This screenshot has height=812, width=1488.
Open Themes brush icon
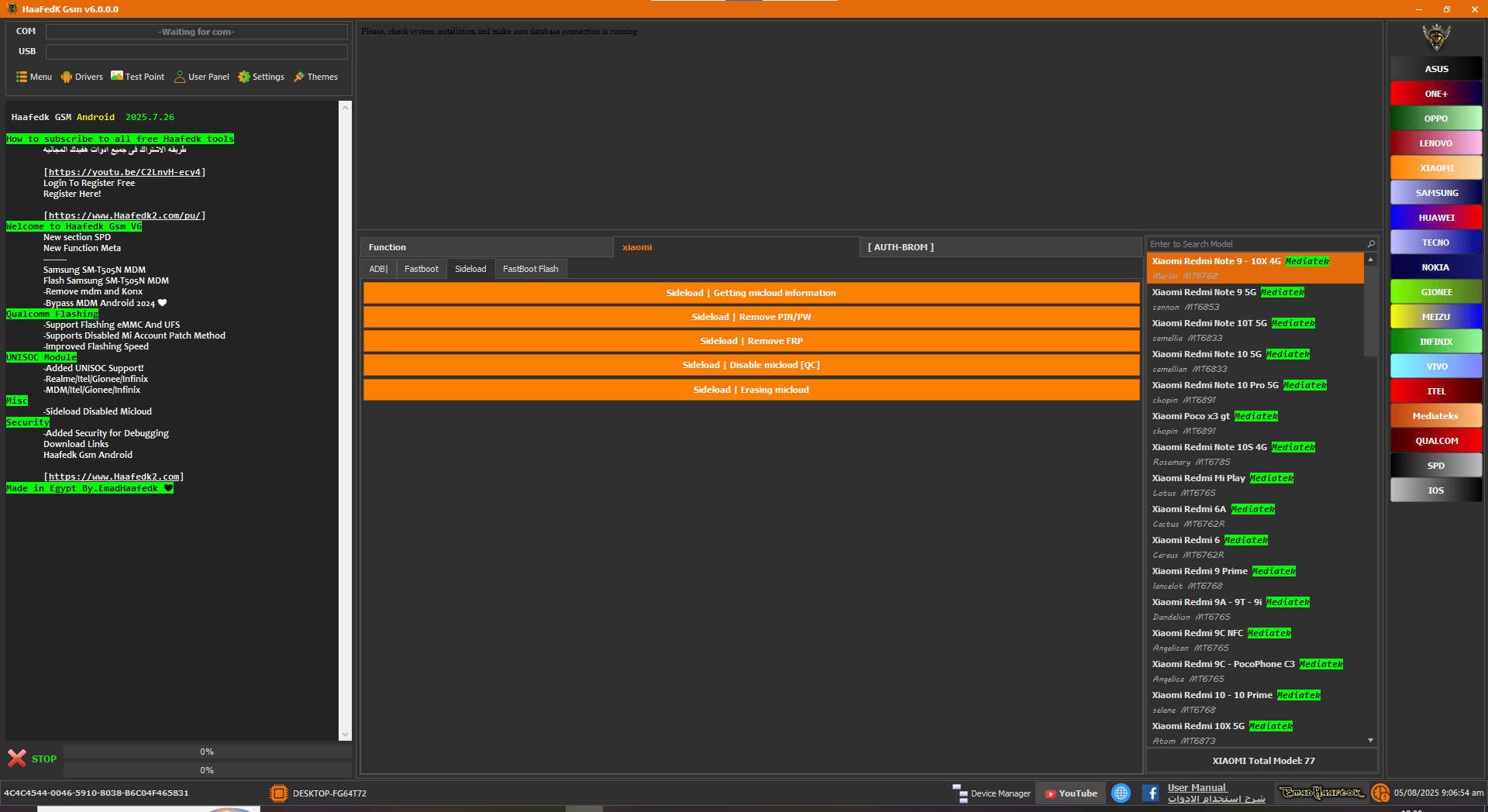click(299, 77)
